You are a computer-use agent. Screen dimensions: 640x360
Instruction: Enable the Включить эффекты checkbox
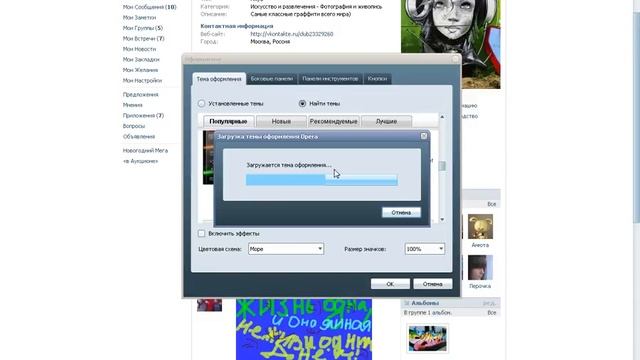click(x=202, y=233)
